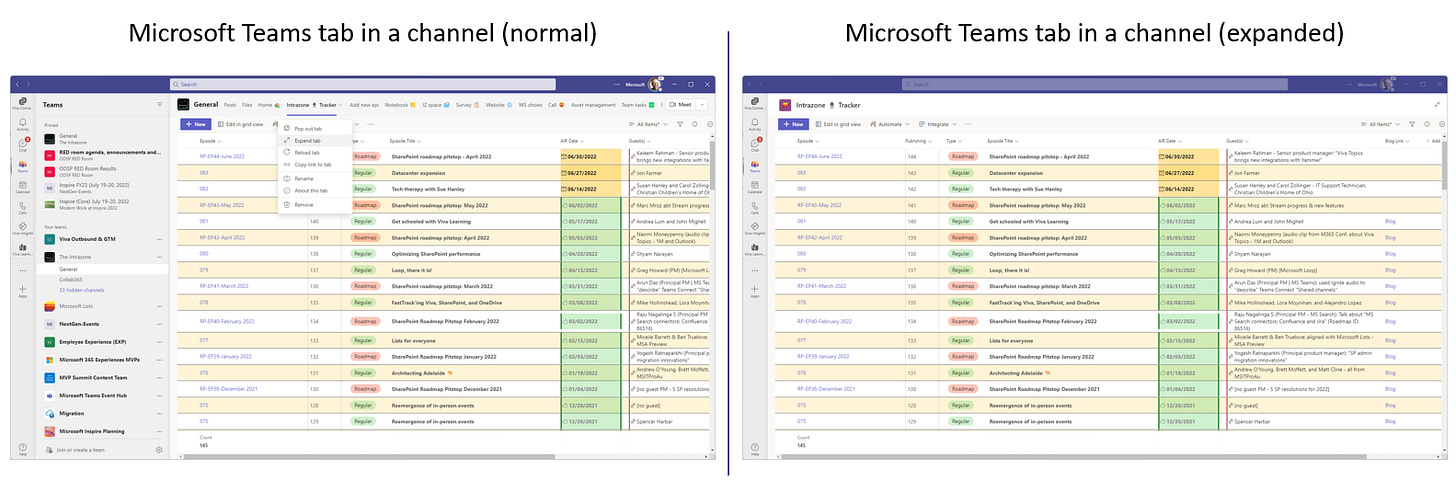Click the profile avatar in normal window

pos(656,85)
